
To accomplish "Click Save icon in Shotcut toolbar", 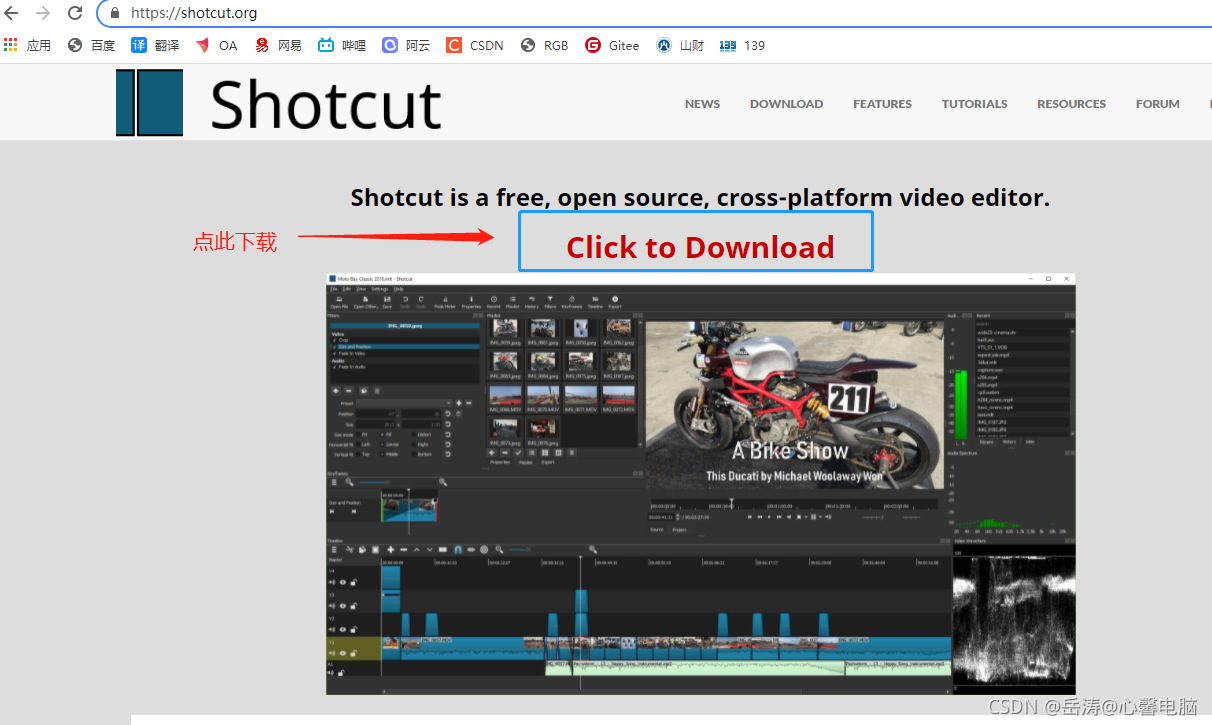I will (x=387, y=302).
